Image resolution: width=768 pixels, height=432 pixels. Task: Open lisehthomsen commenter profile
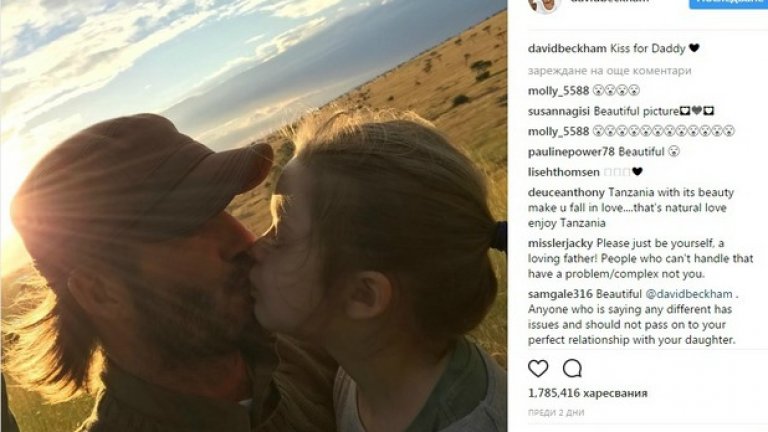click(x=563, y=172)
